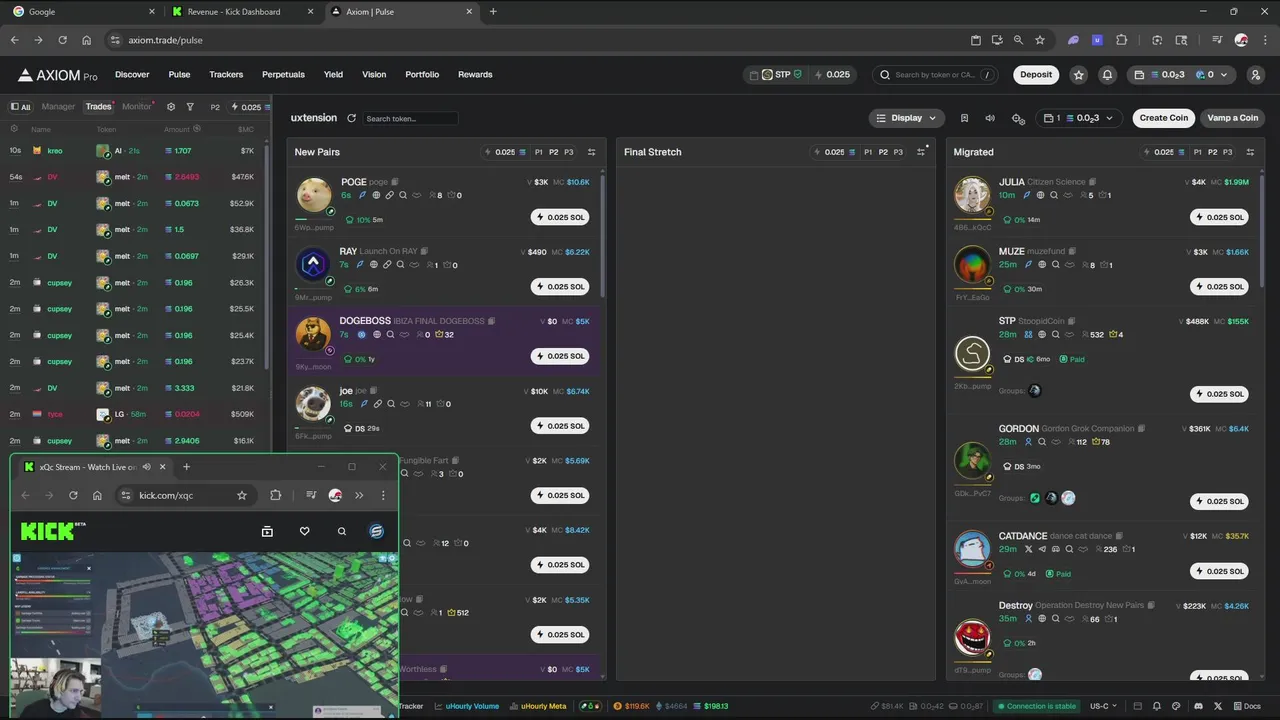Toggle the Amount currency icon in trades header
1280x720 pixels.
(x=195, y=129)
